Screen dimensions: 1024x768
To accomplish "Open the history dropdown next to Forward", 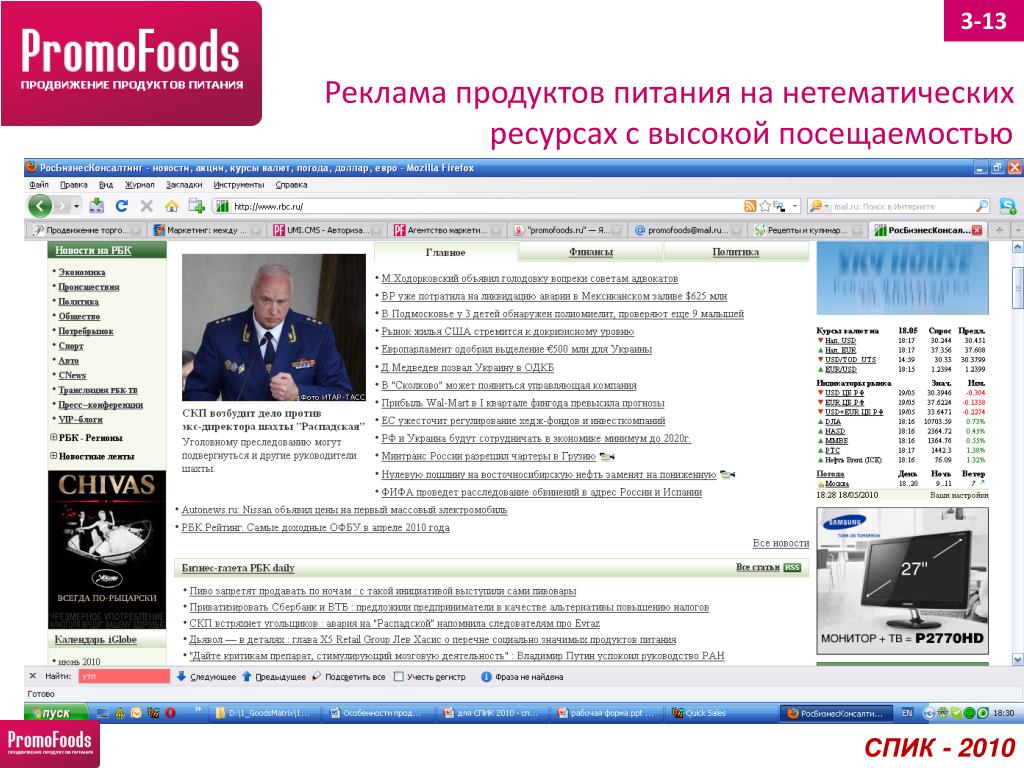I will pos(76,206).
